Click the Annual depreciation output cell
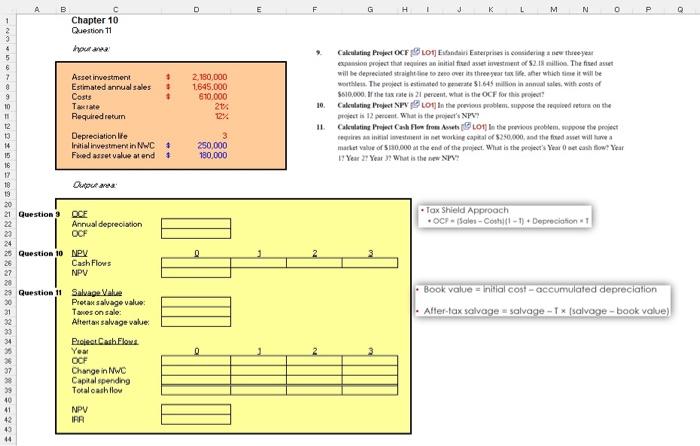 click(196, 224)
